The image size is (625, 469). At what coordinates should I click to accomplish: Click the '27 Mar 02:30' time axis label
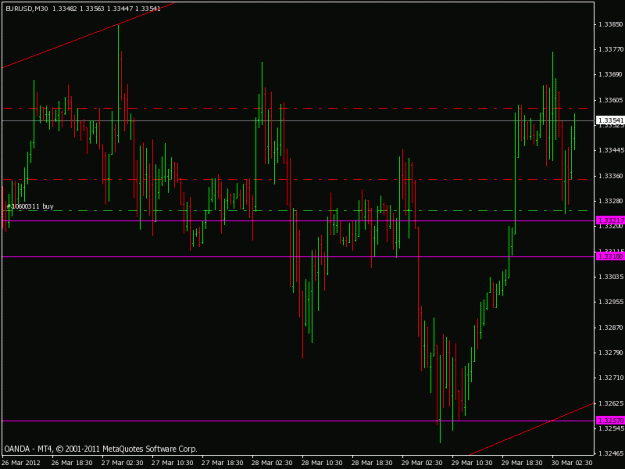coord(122,463)
